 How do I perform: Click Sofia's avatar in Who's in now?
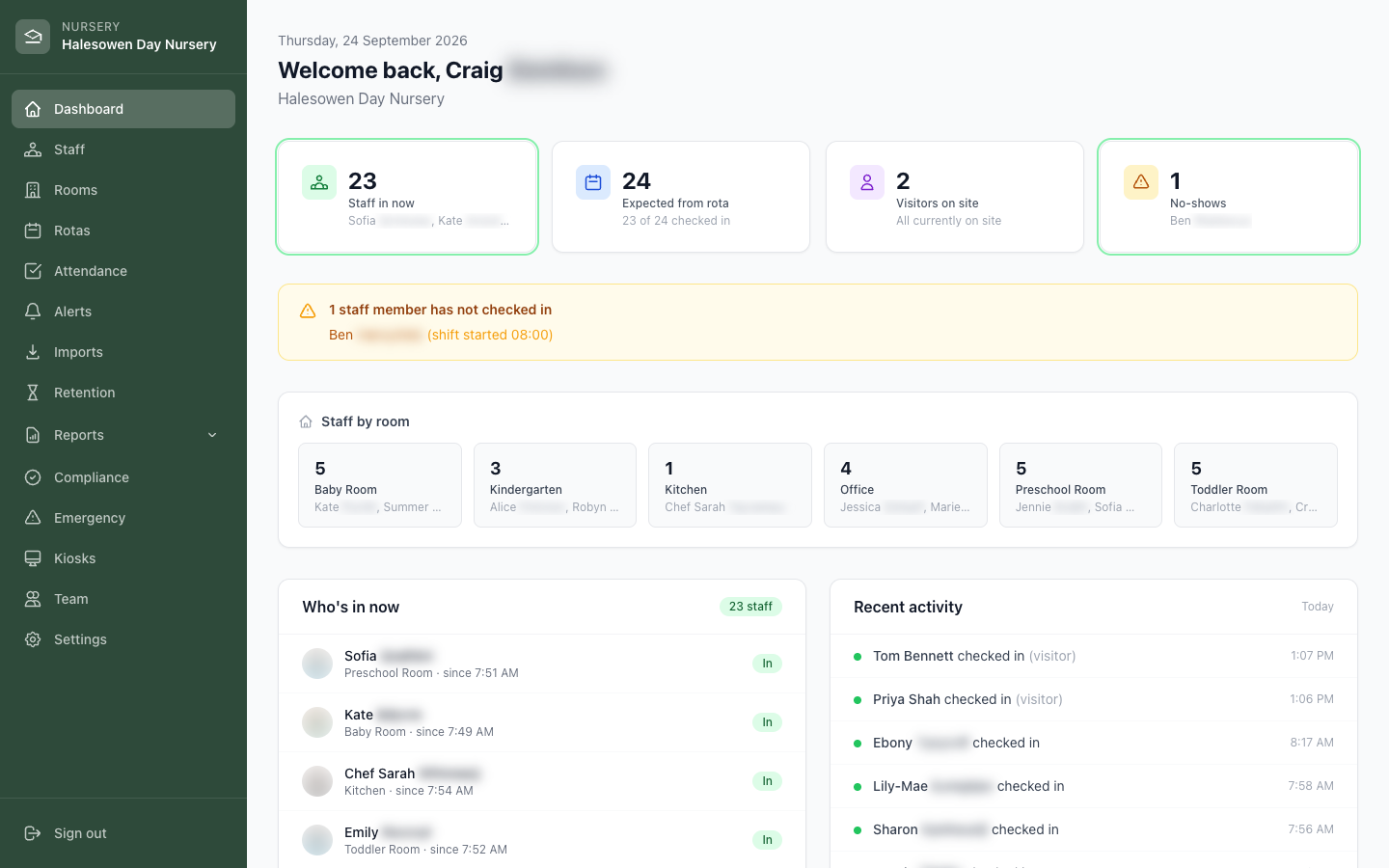[317, 664]
